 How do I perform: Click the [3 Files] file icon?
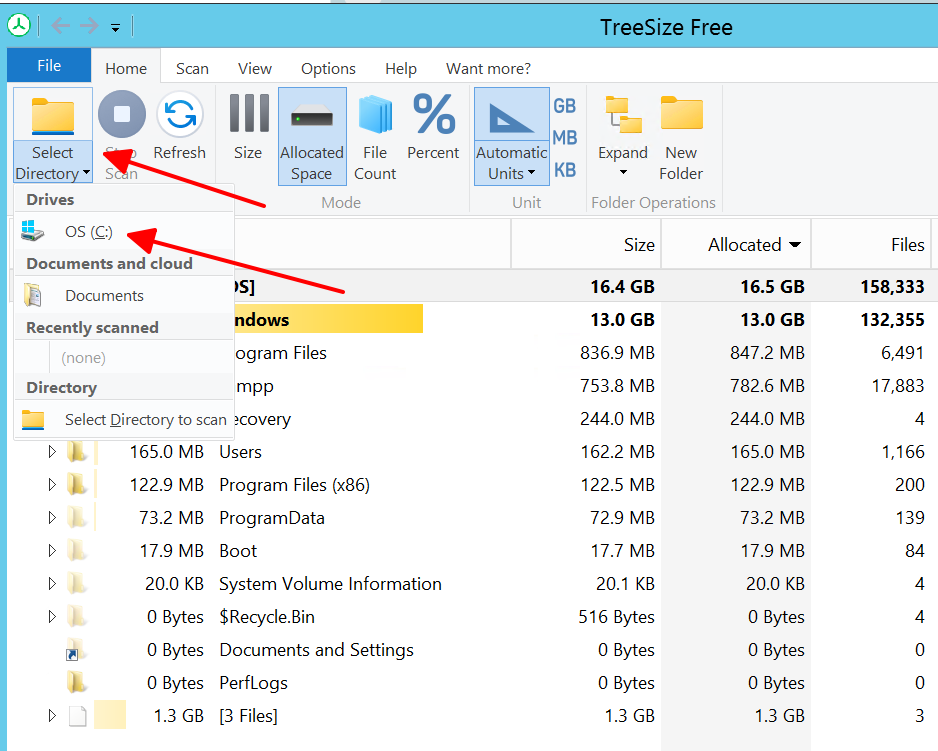pos(78,716)
